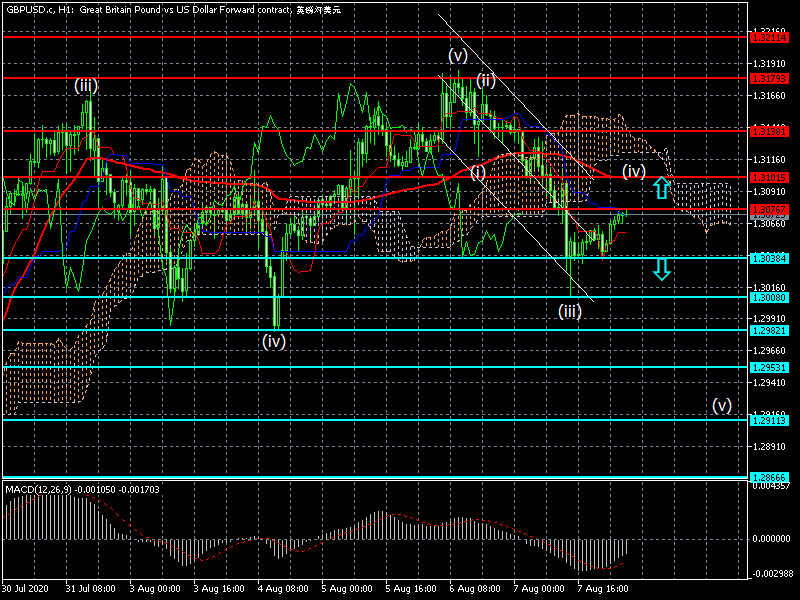Click the red 1.31015 price label
This screenshot has width=800, height=600.
(769, 178)
